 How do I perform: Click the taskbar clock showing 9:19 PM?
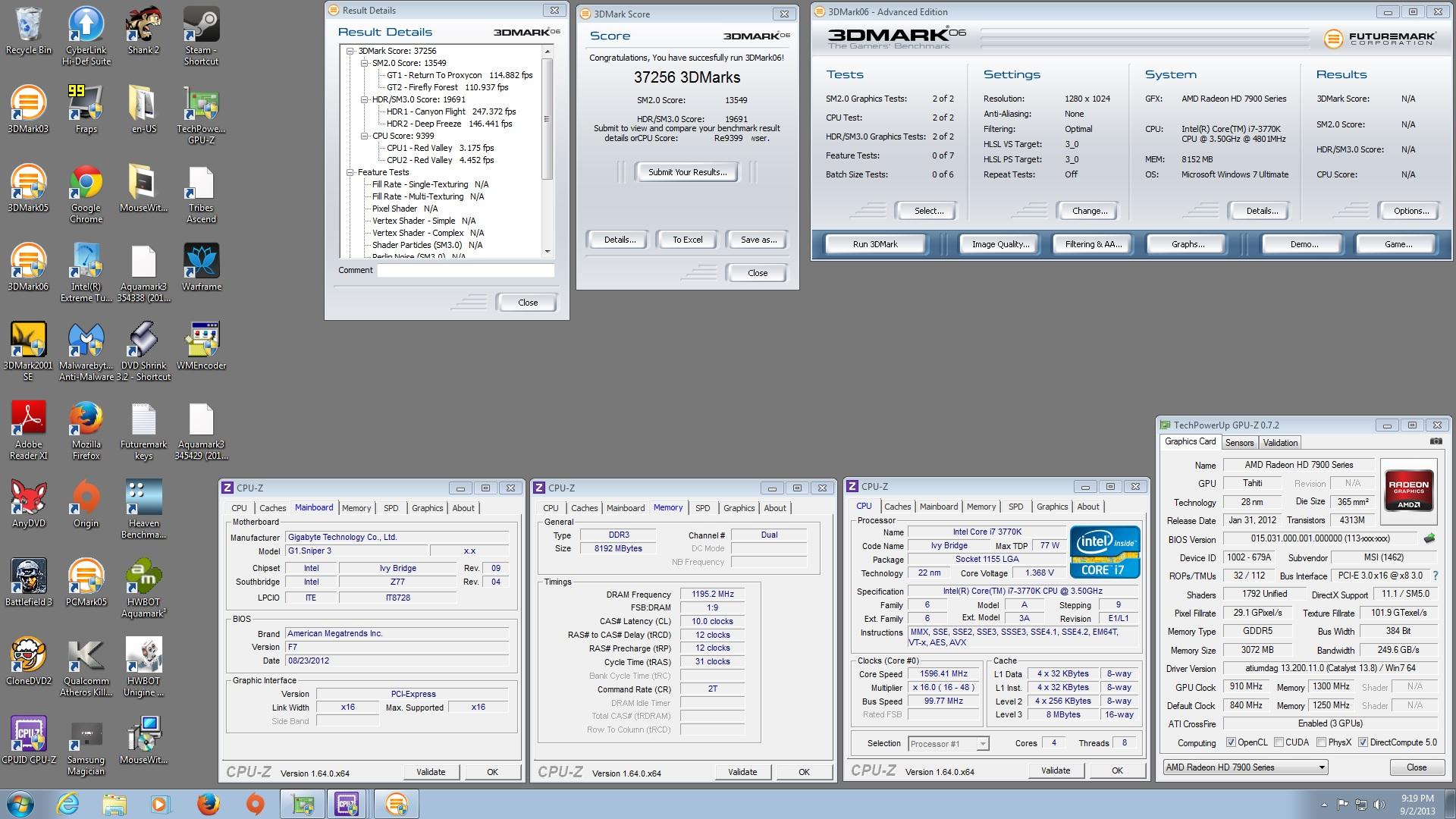pyautogui.click(x=1417, y=804)
